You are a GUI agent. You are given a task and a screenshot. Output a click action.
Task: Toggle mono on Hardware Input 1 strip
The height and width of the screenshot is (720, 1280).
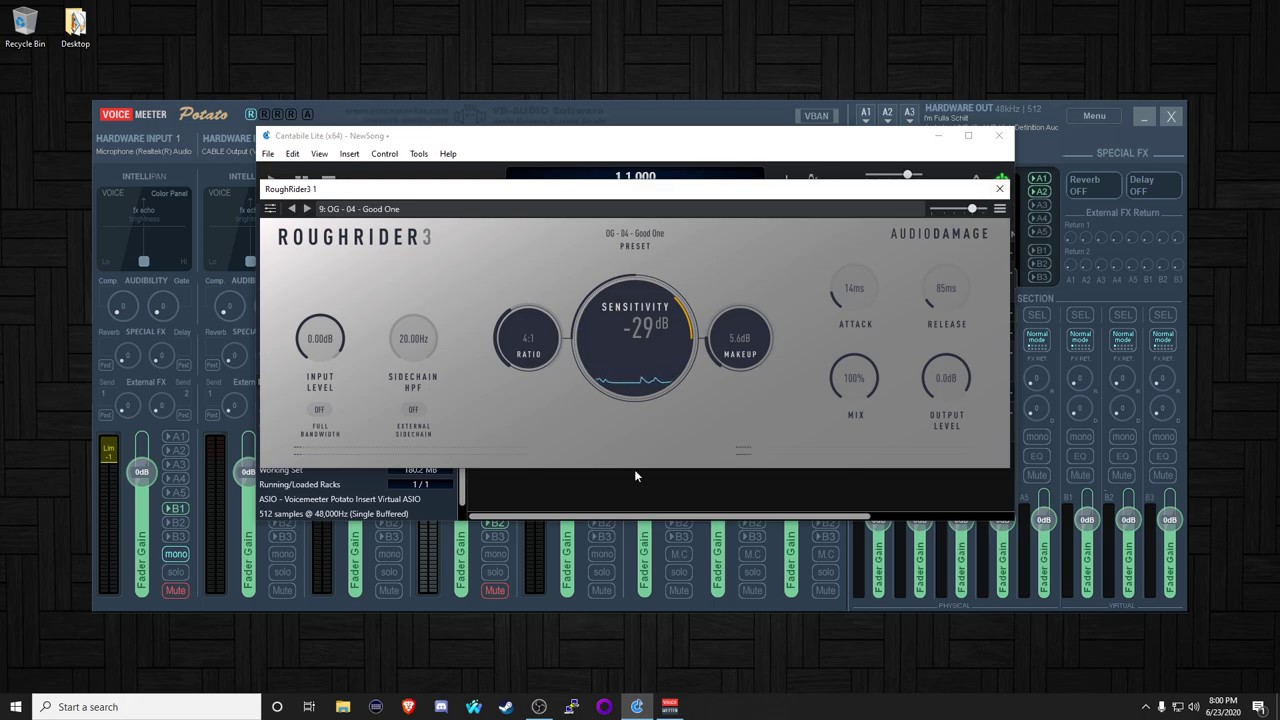pos(175,554)
